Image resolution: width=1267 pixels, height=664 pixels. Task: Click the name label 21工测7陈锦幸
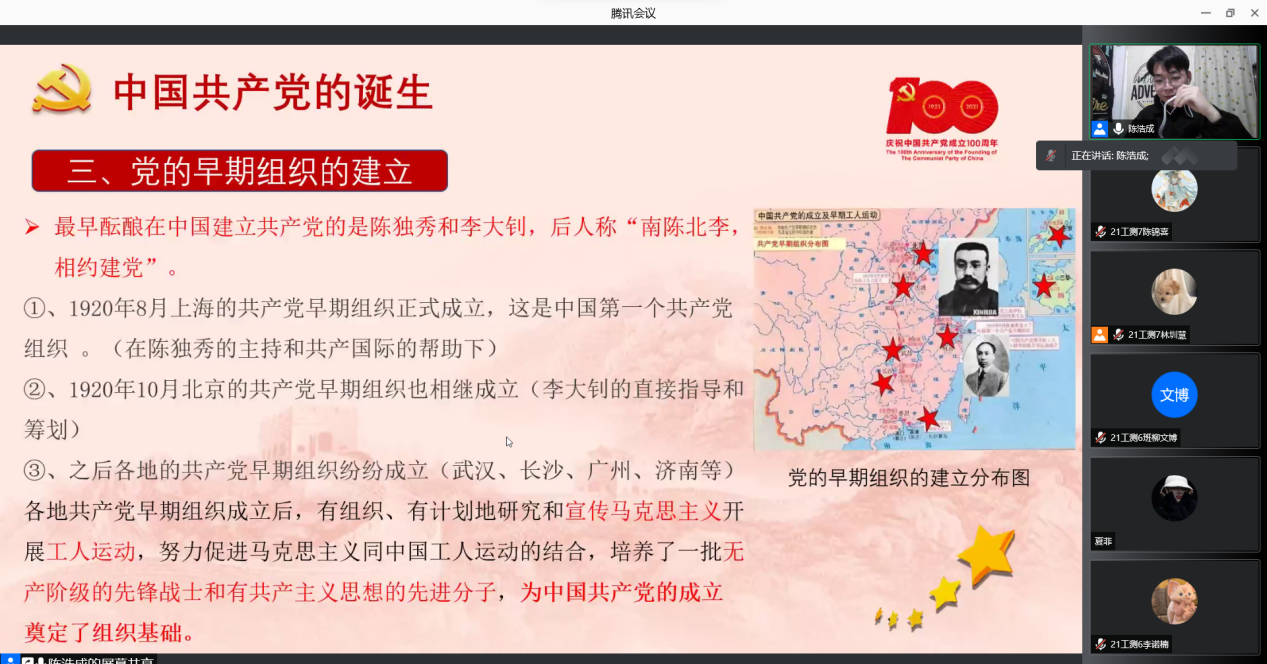click(x=1139, y=232)
